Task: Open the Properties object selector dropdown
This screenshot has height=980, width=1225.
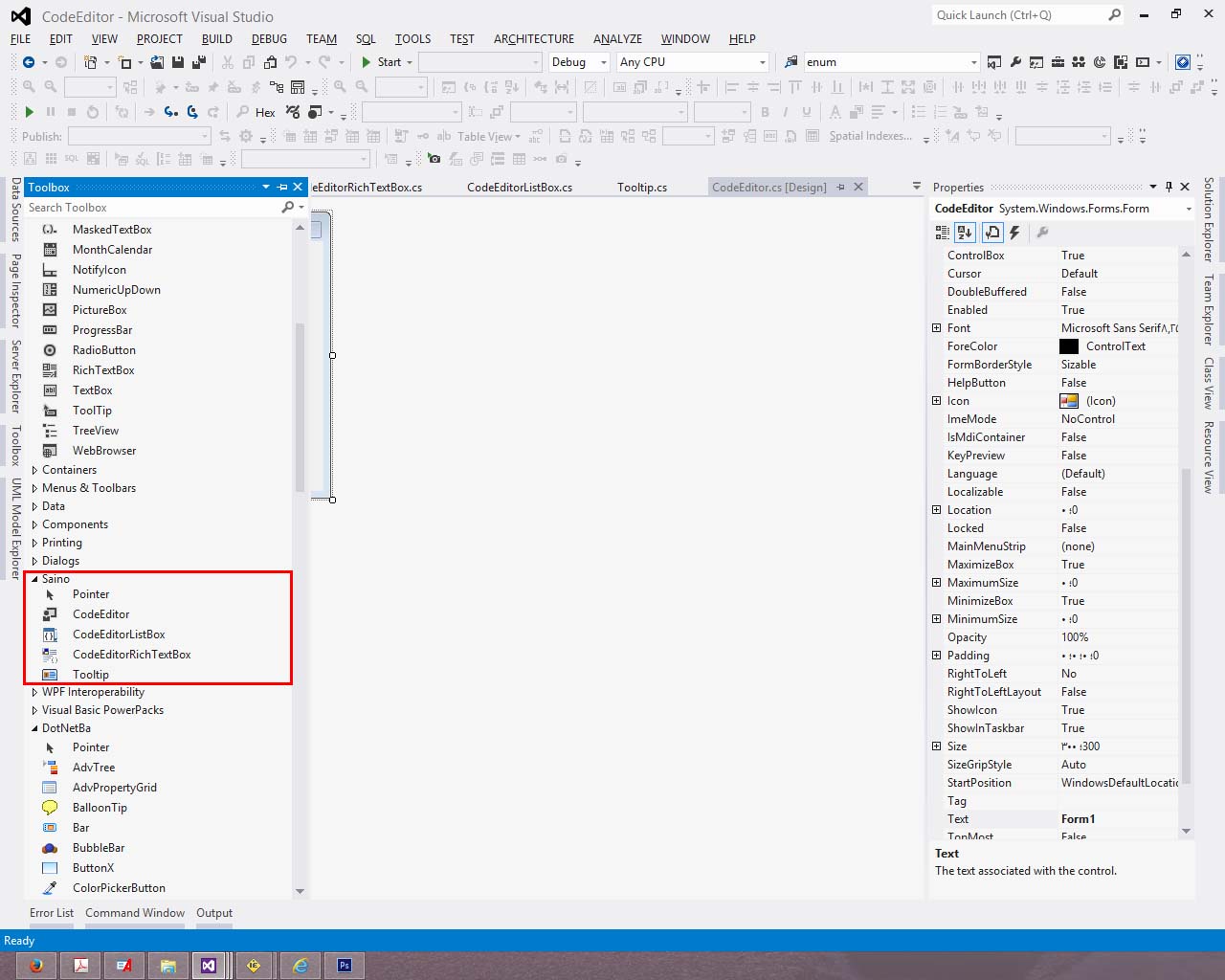Action: pyautogui.click(x=1189, y=209)
